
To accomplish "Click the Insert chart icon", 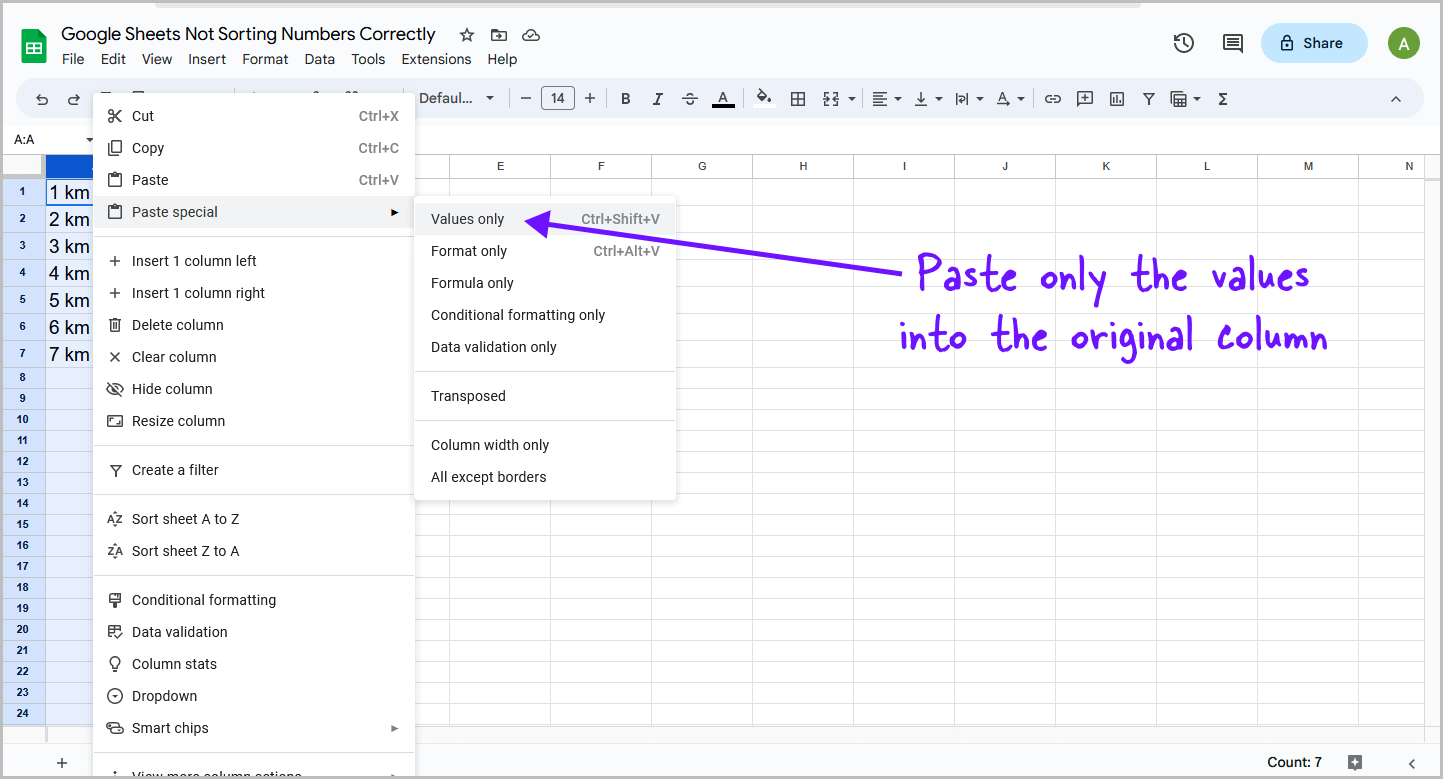I will (x=1117, y=99).
